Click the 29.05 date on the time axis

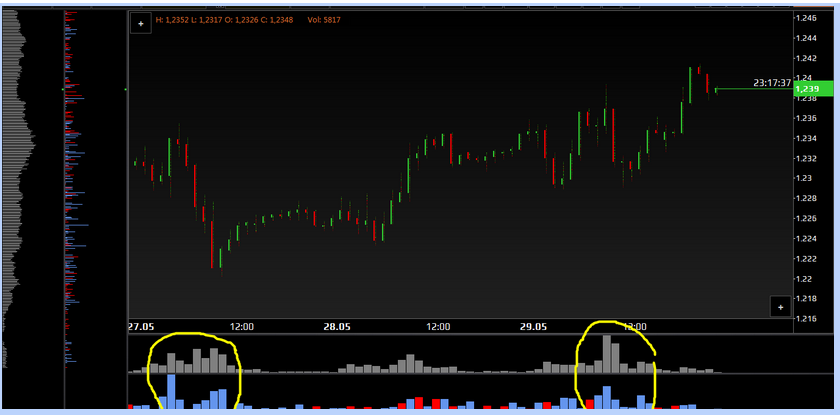click(534, 327)
